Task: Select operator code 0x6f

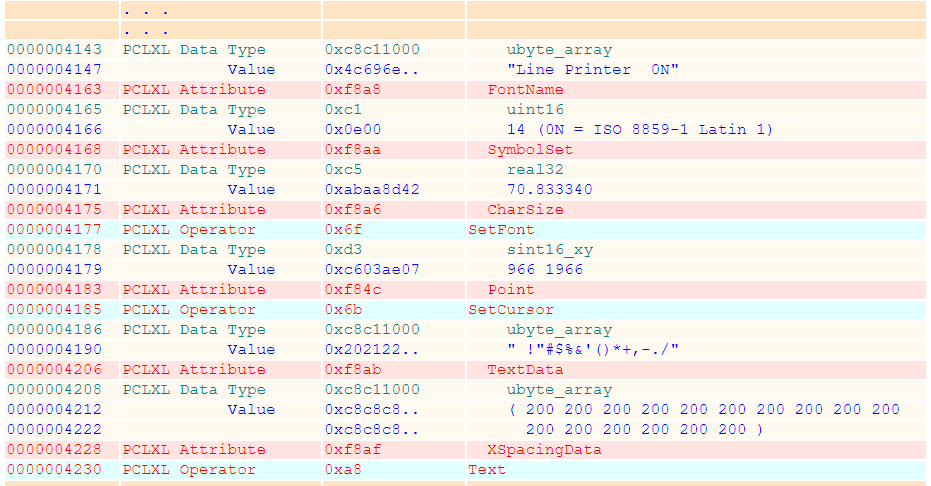Action: click(343, 230)
